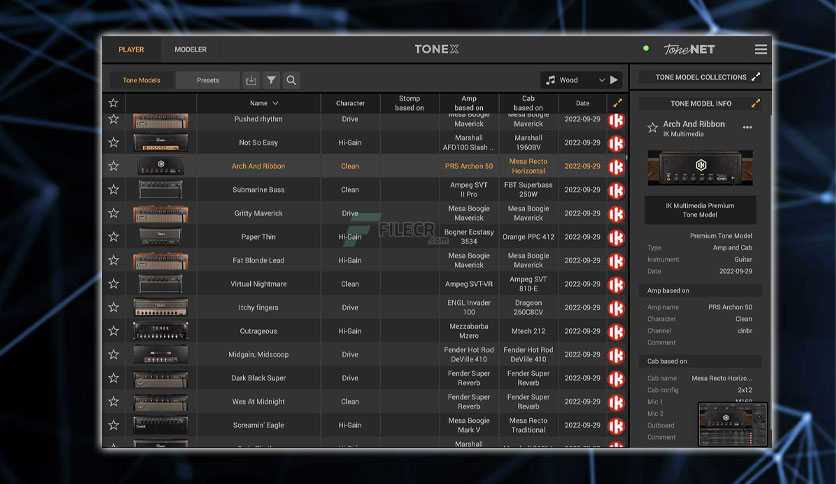Click IK logo on Itchy fingers row

pyautogui.click(x=616, y=308)
